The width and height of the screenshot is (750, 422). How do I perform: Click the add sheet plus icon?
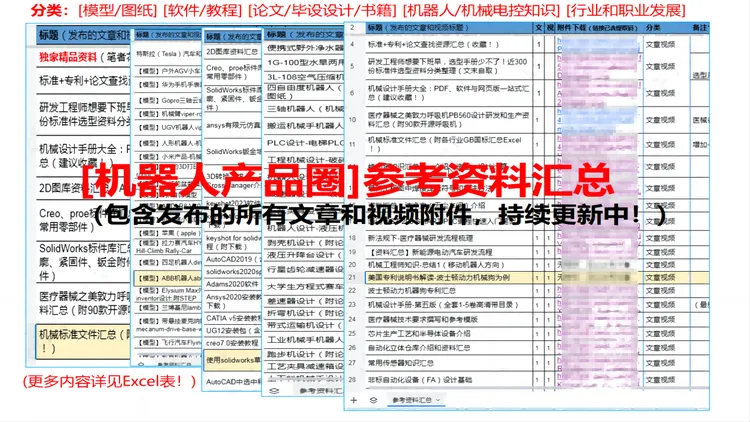pos(355,400)
